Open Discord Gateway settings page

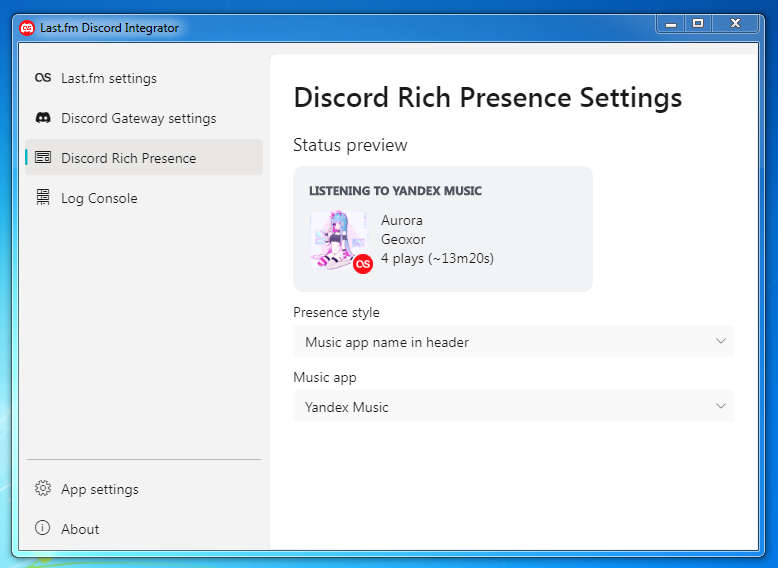(x=144, y=118)
